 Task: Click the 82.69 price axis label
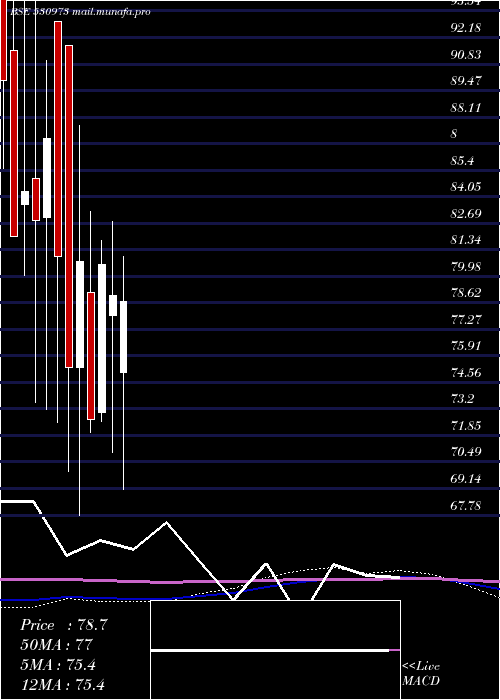(x=466, y=214)
